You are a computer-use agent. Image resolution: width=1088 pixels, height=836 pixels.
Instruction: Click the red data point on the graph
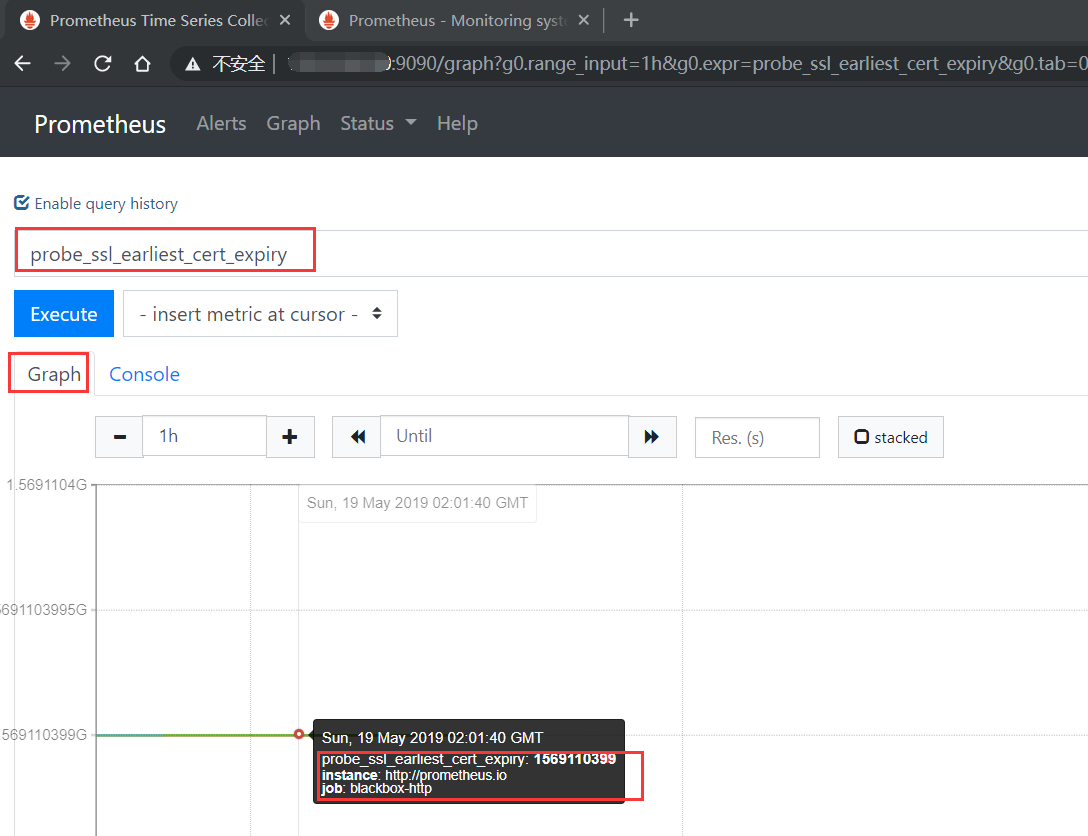299,734
